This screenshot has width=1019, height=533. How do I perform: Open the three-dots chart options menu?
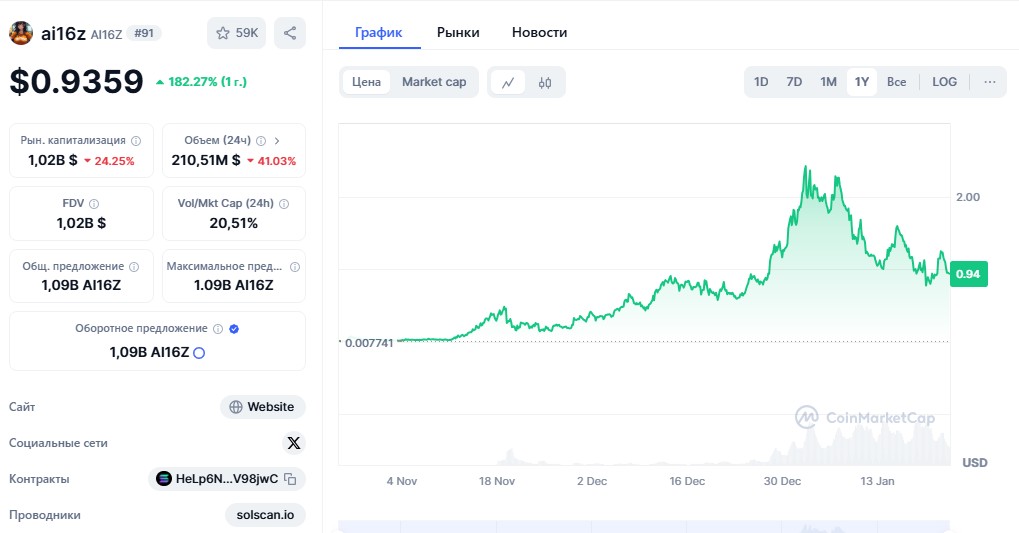(989, 82)
